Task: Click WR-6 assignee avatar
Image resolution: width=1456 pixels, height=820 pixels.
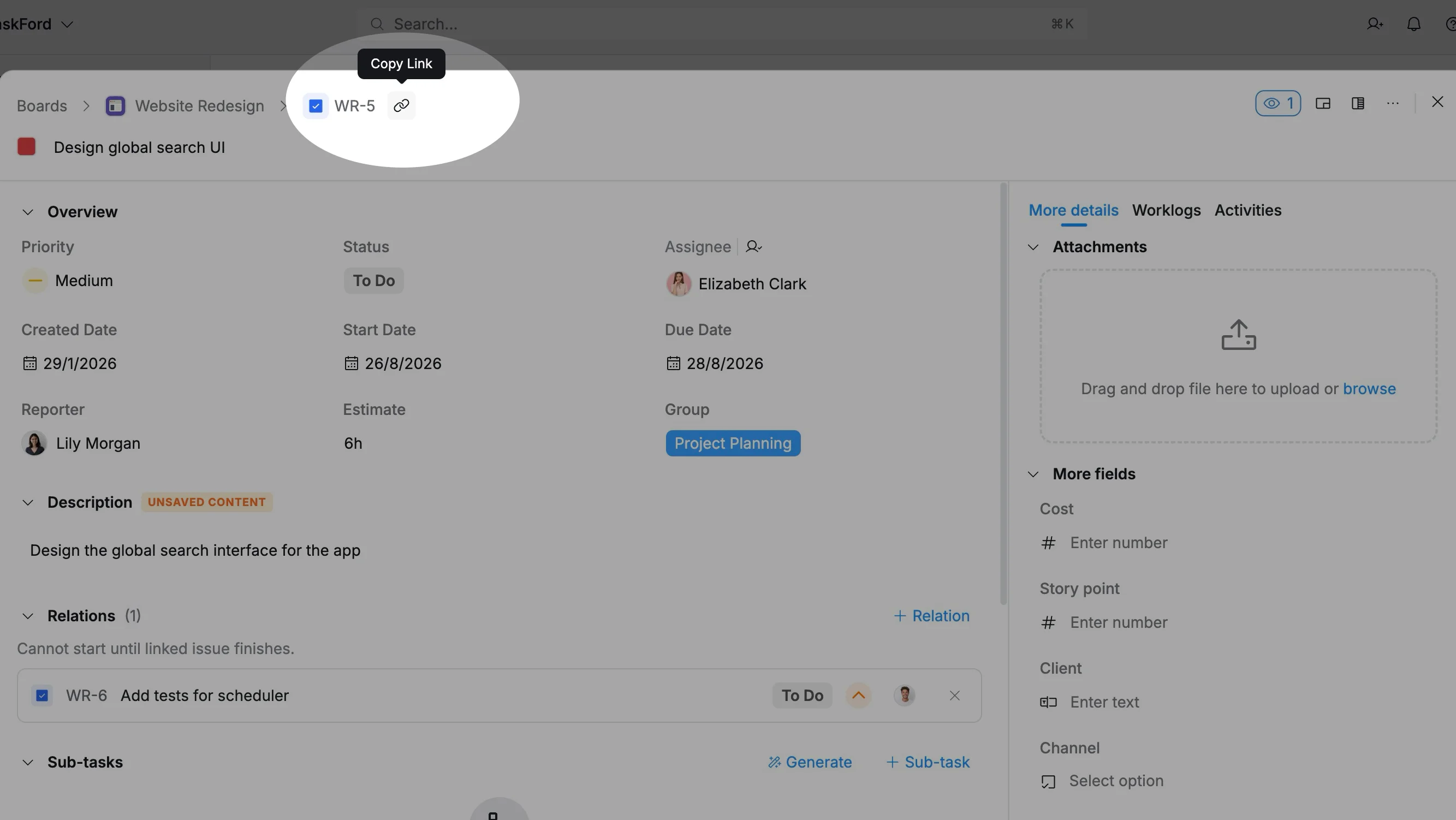Action: 905,695
